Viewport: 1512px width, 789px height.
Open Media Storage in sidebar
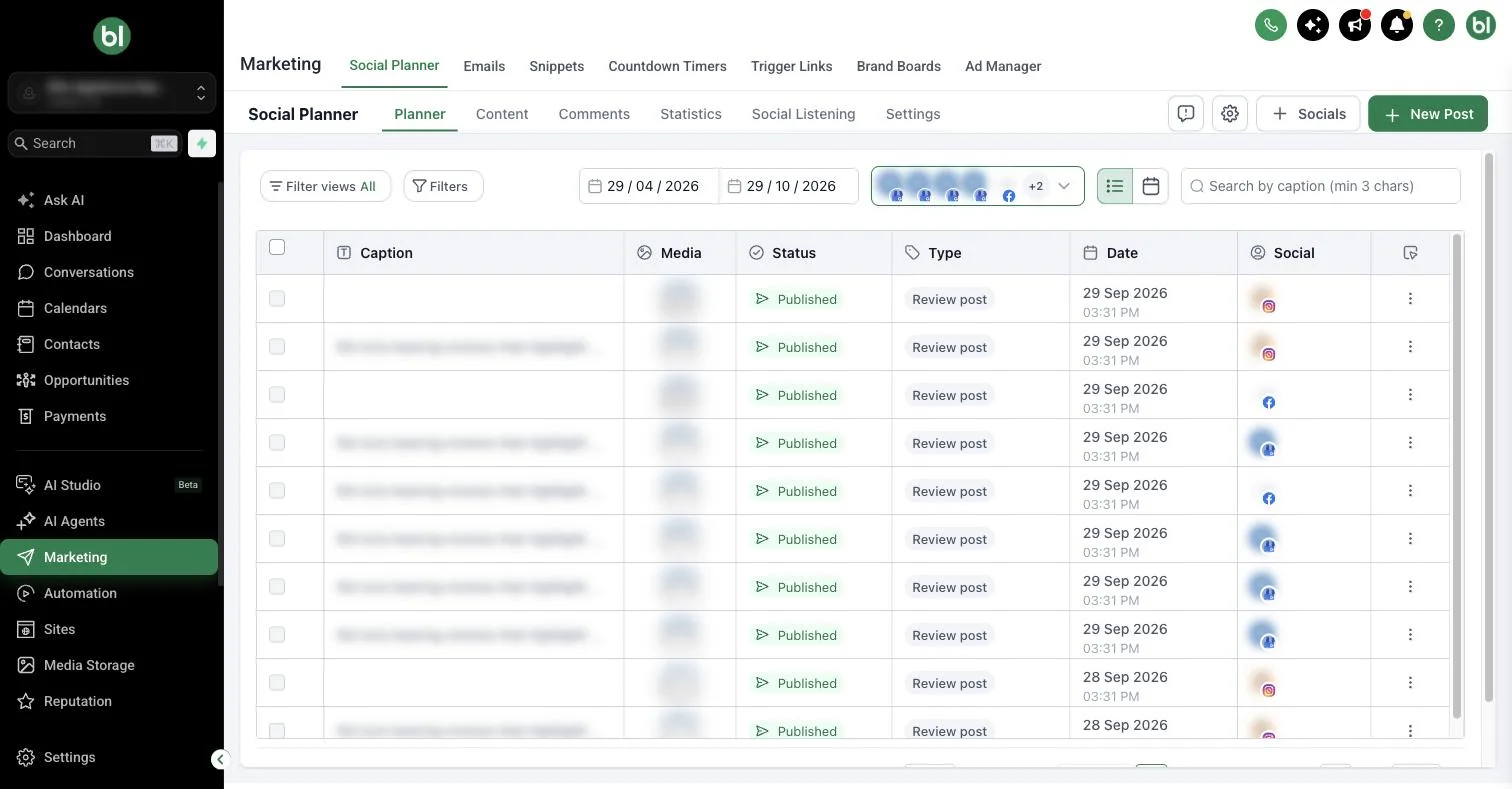pos(109,665)
